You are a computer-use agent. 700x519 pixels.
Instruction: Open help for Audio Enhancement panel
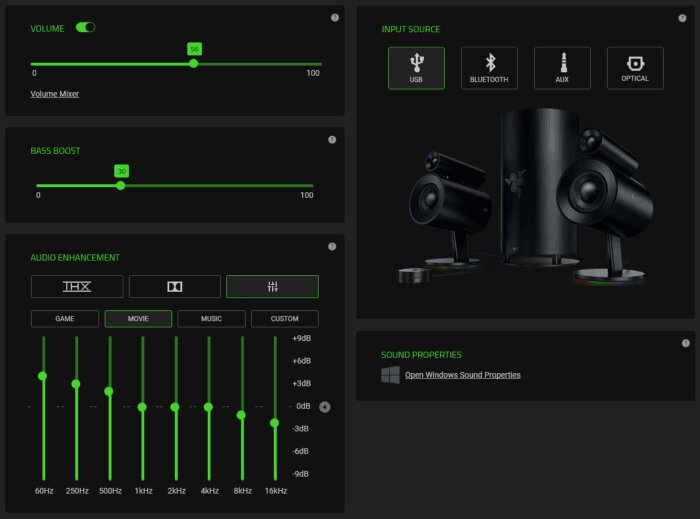332,246
